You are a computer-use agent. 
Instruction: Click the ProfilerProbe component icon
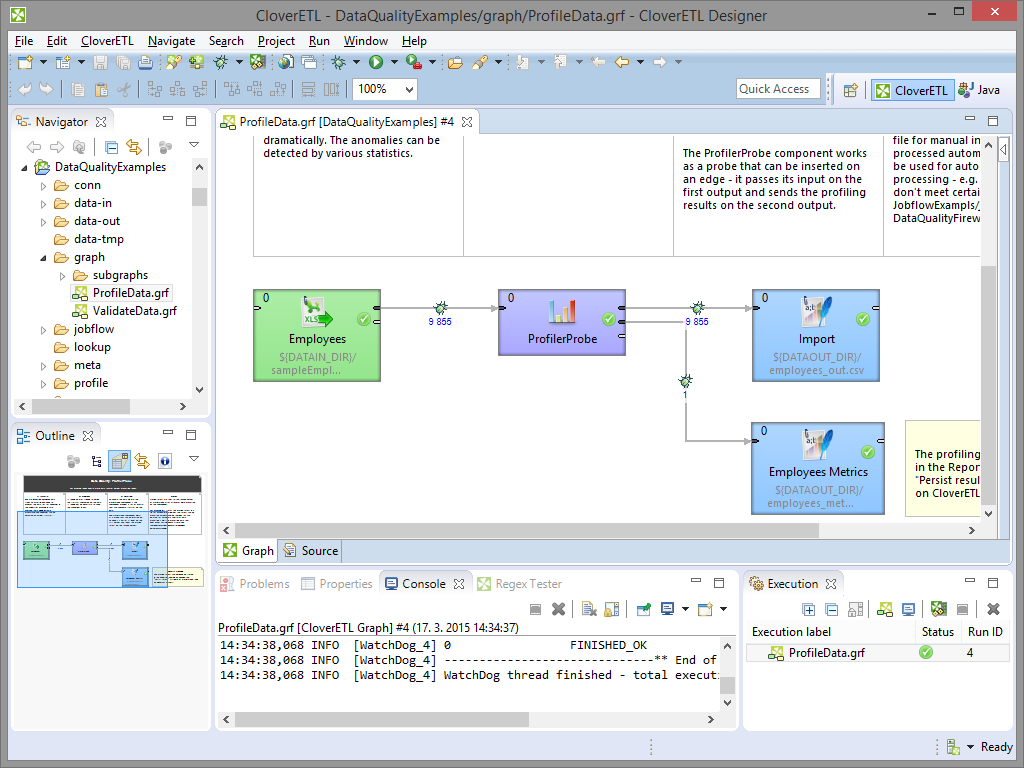pos(561,312)
